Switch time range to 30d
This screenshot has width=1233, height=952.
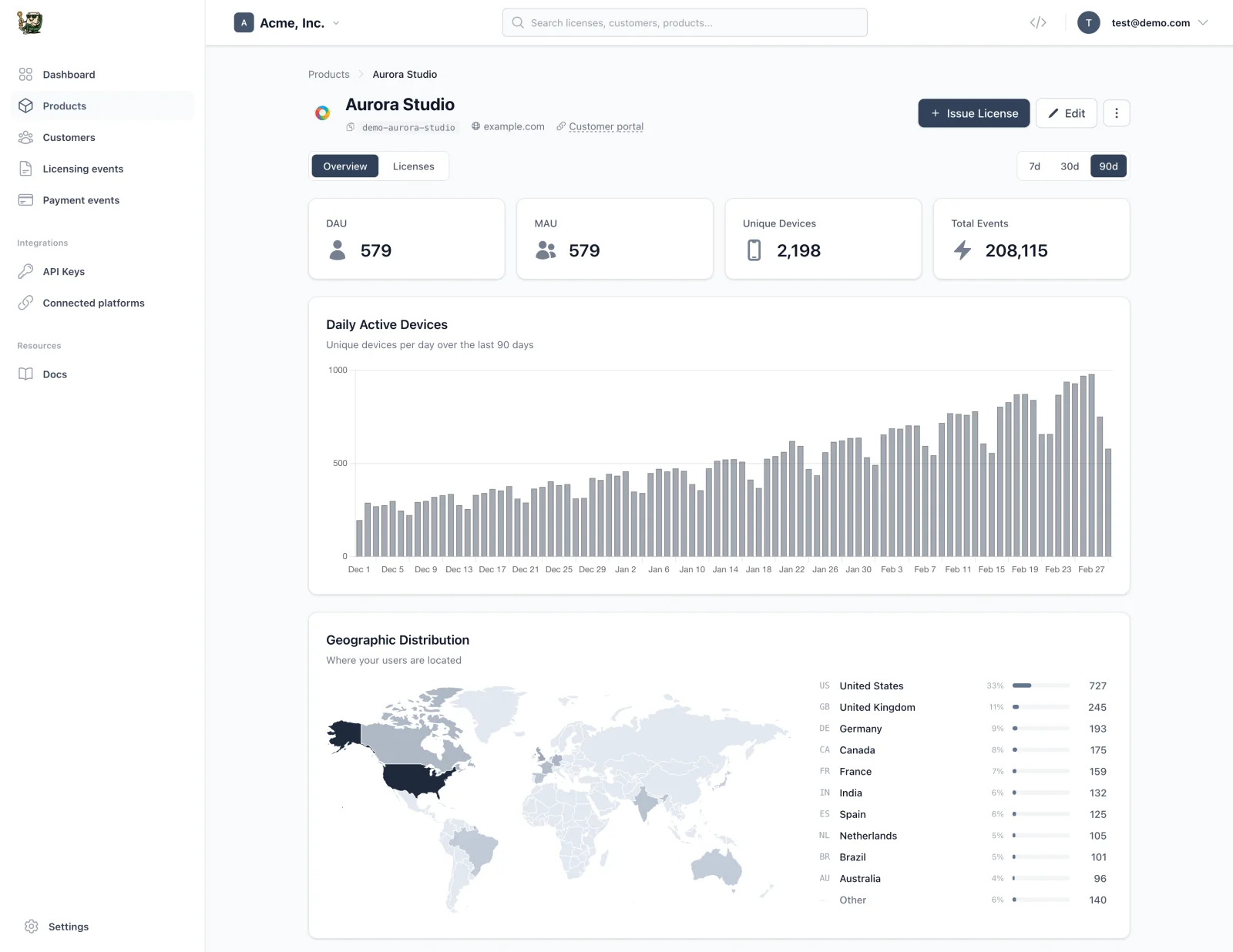(x=1070, y=166)
